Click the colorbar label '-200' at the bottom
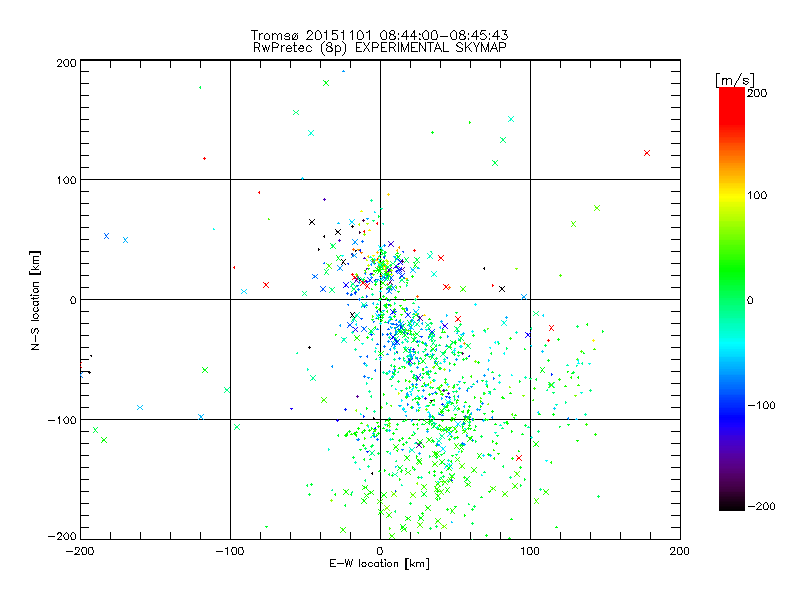The image size is (800, 600). point(761,506)
